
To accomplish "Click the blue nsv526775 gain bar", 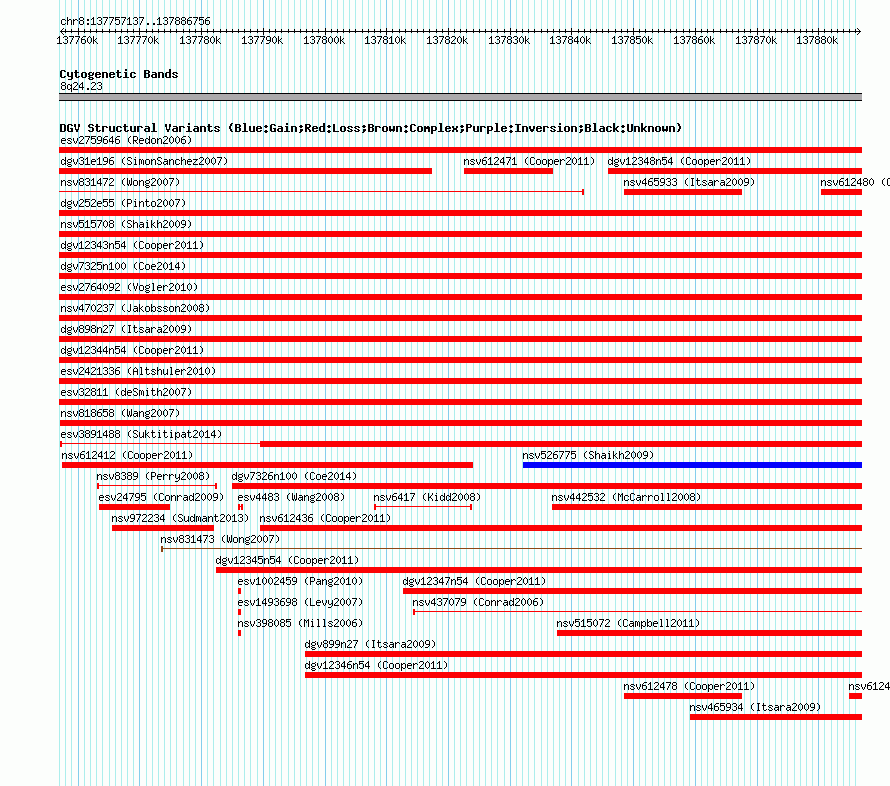I will (692, 465).
